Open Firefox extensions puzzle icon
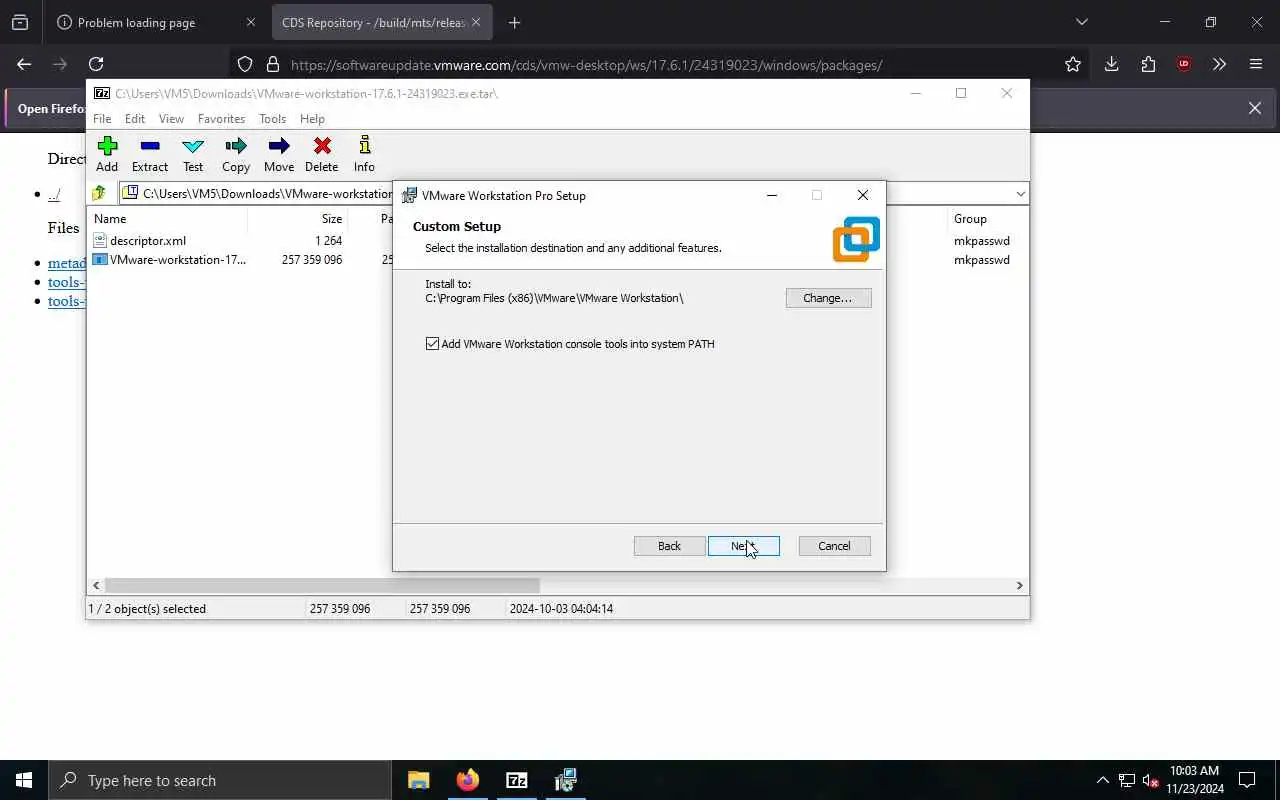1280x800 pixels. click(1148, 64)
